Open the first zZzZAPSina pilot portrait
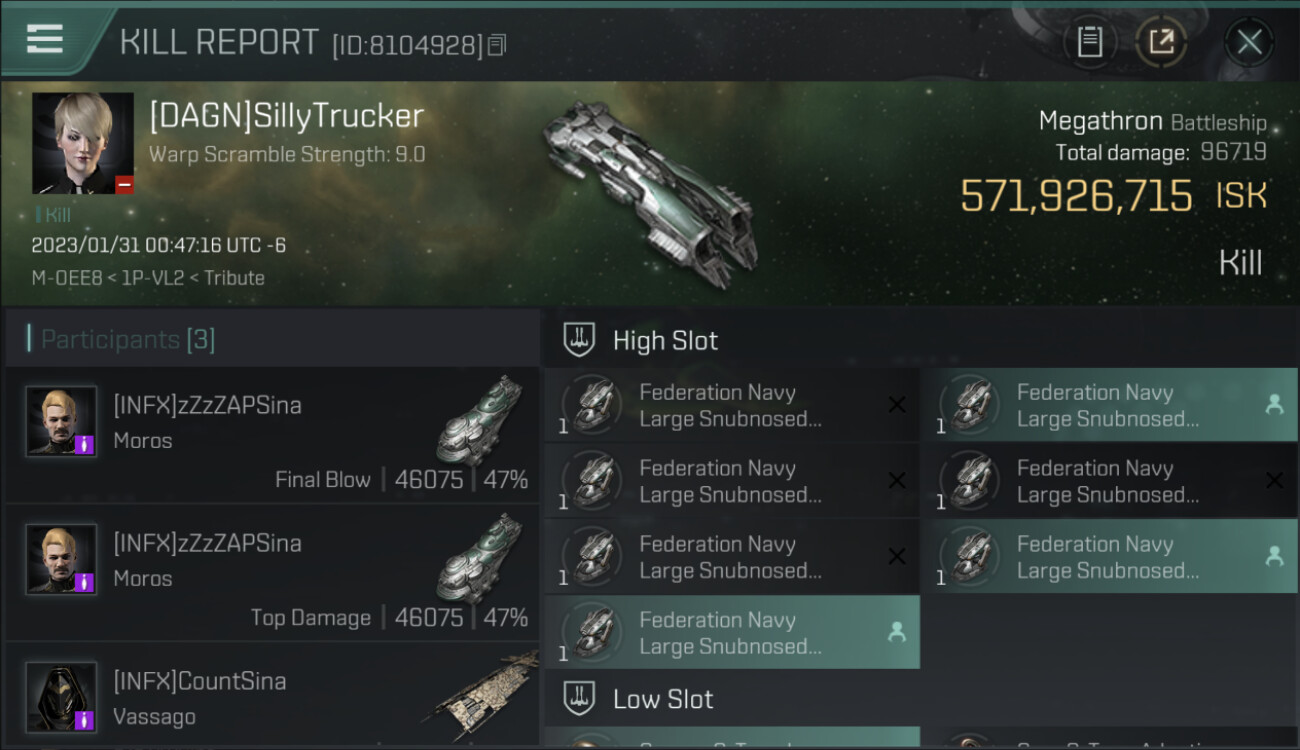 pyautogui.click(x=62, y=421)
